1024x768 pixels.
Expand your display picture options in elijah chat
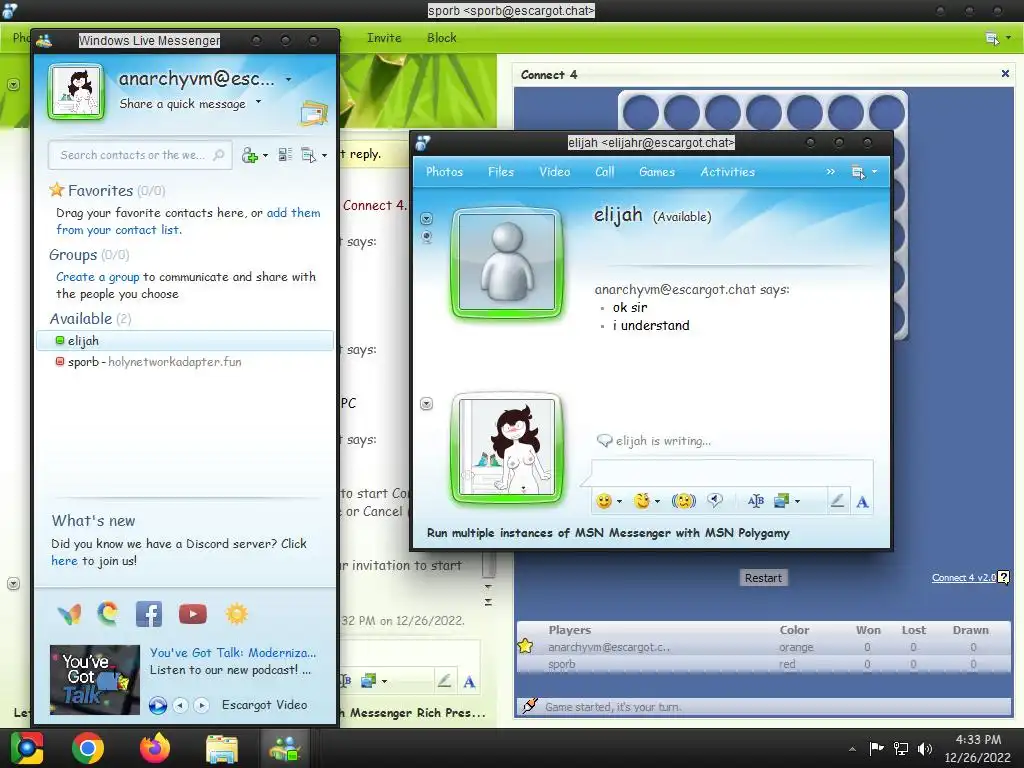[x=426, y=404]
